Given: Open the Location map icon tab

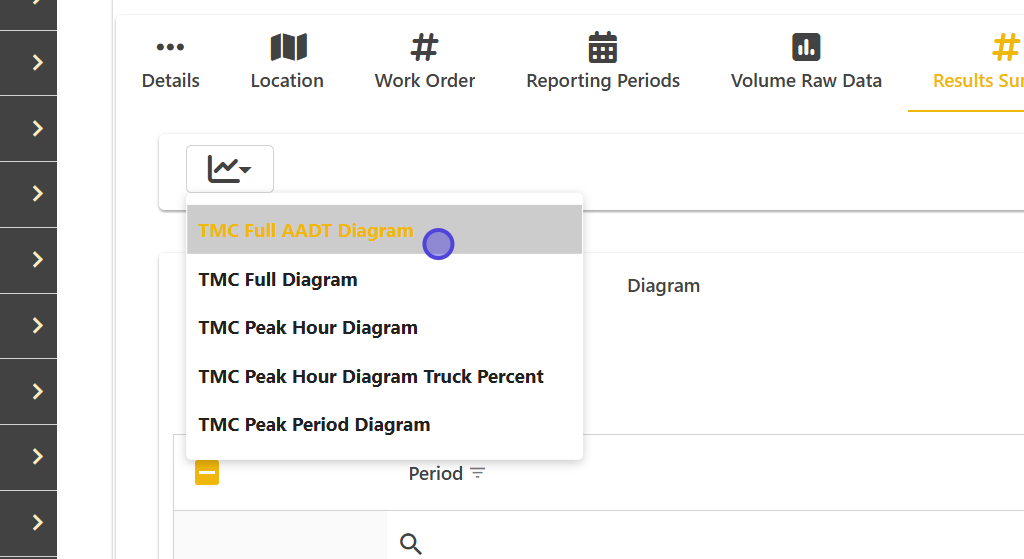Looking at the screenshot, I should click(x=288, y=47).
